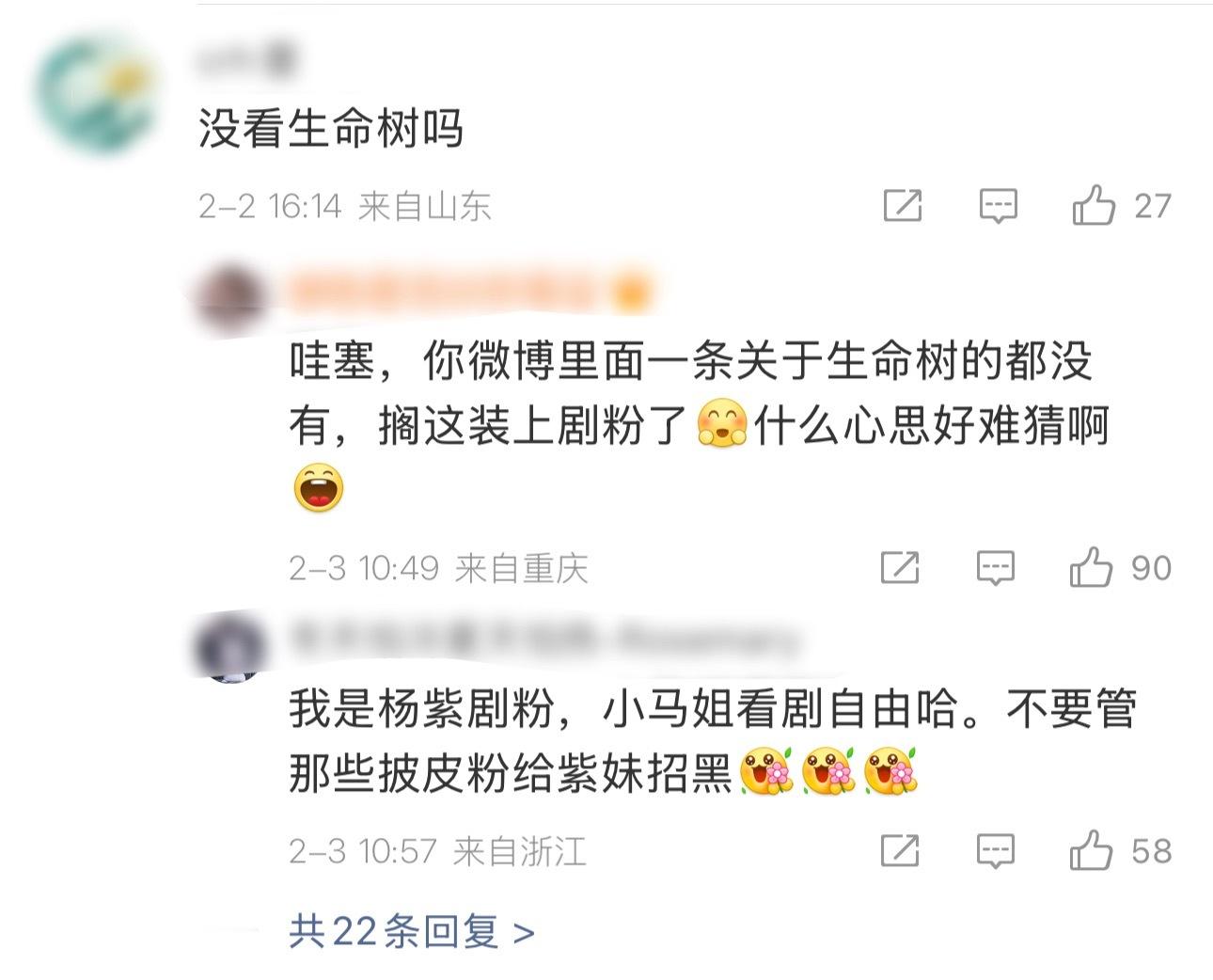
Task: Reply to the 没看生命树吗 comment
Action: pos(998,206)
